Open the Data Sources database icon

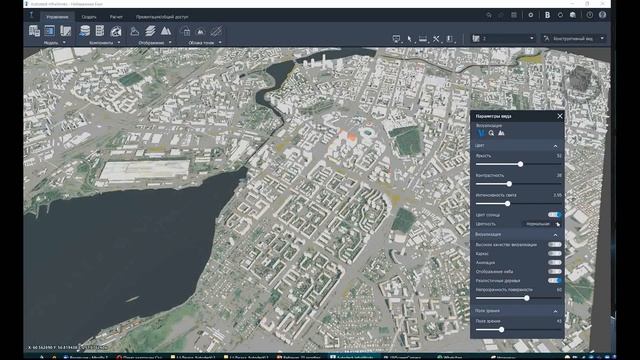coord(85,31)
